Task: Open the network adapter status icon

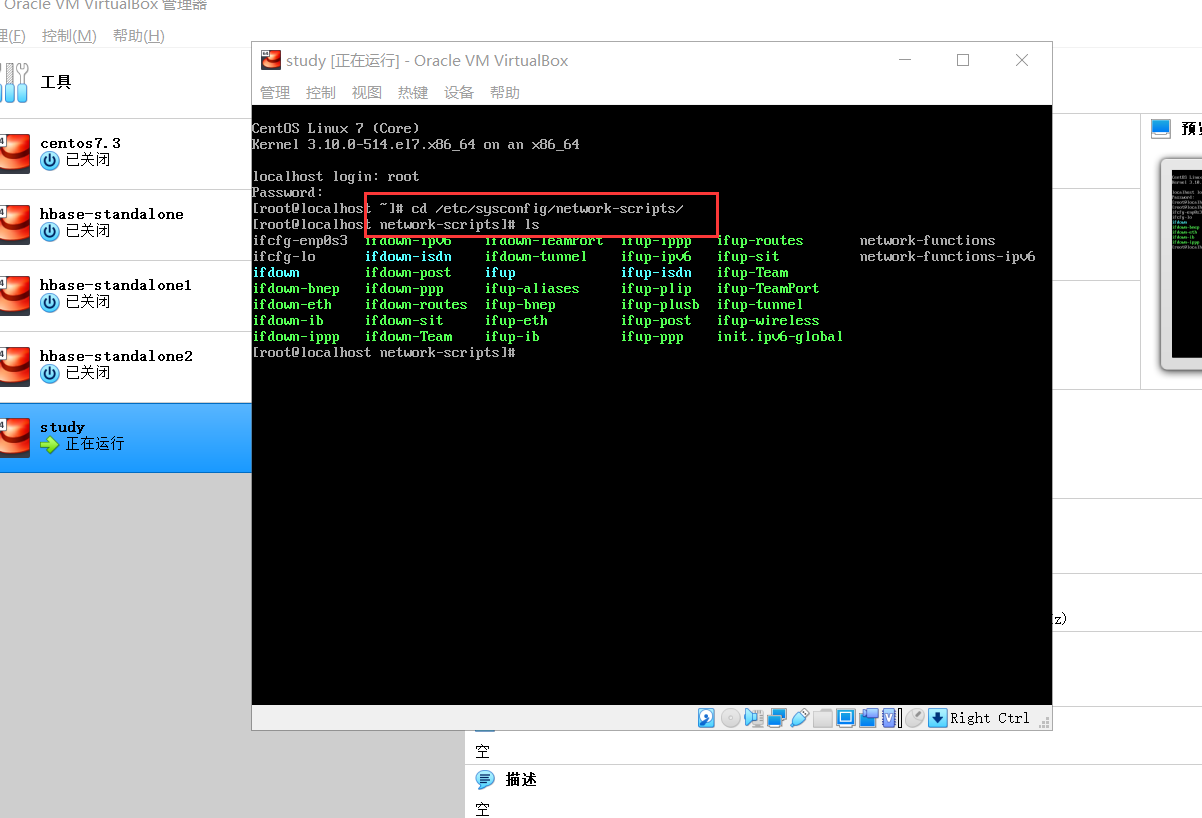Action: coord(776,717)
